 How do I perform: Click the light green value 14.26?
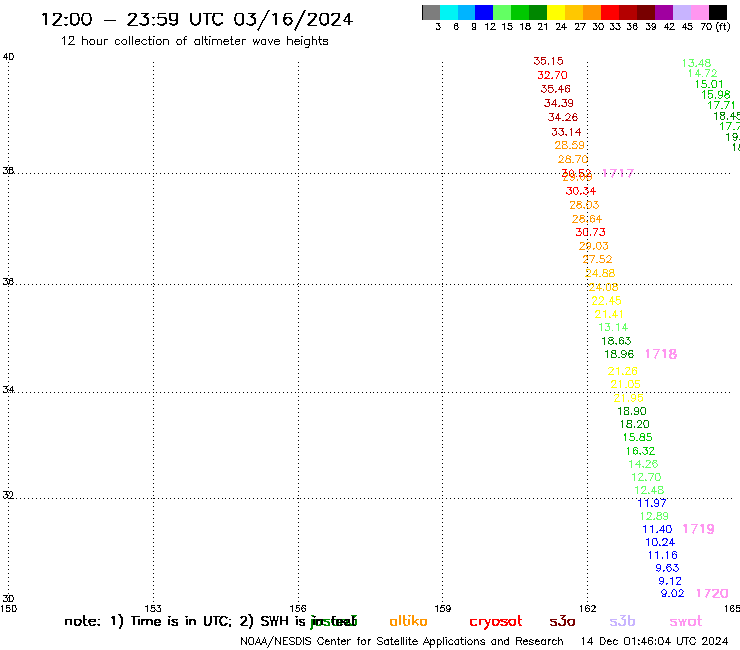point(643,464)
